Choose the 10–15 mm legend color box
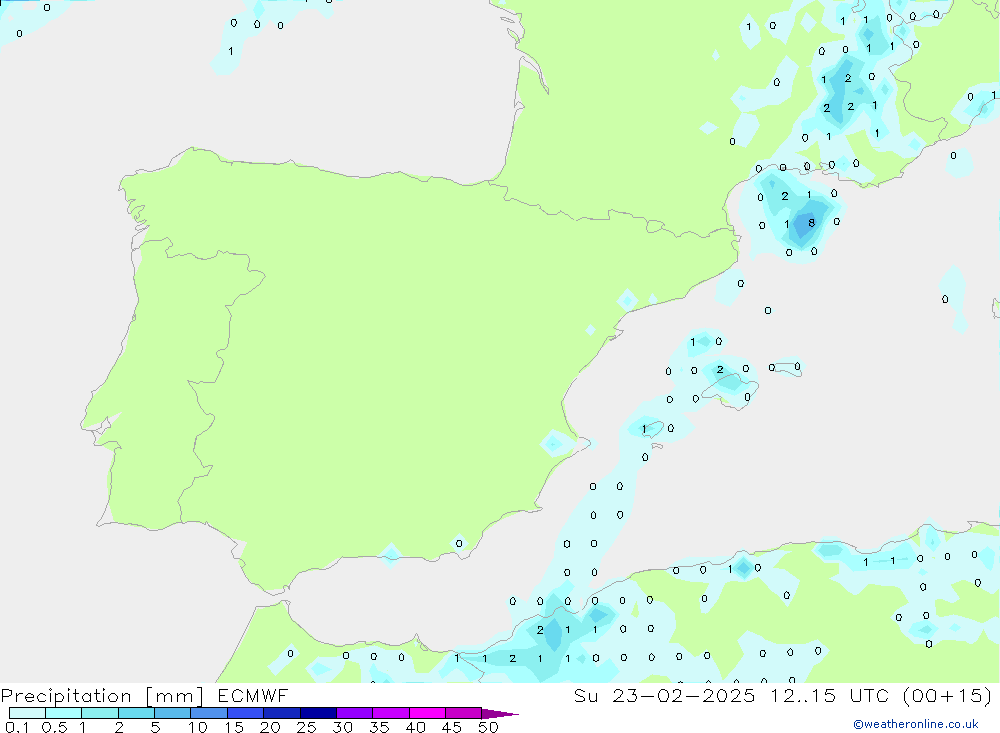The height and width of the screenshot is (733, 1000). (x=209, y=713)
